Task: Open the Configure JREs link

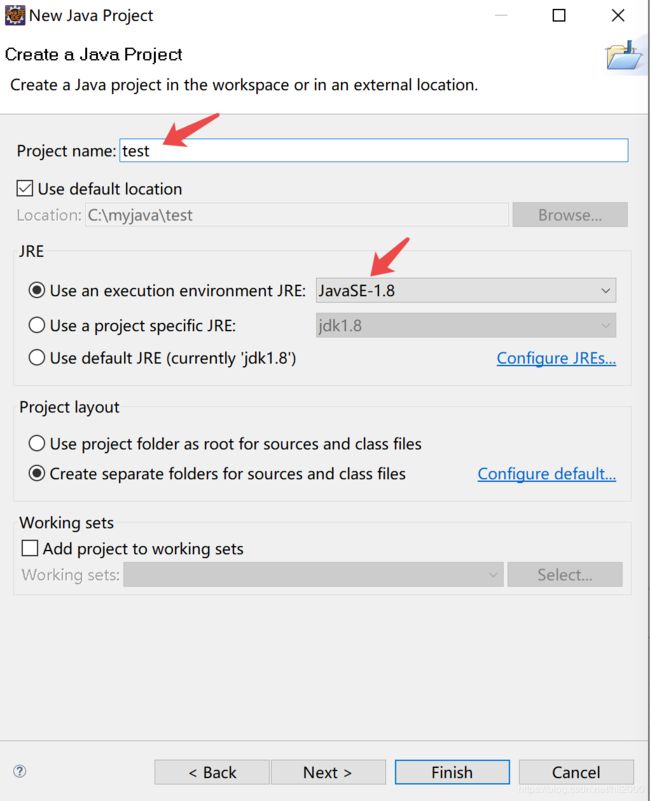Action: coord(556,358)
